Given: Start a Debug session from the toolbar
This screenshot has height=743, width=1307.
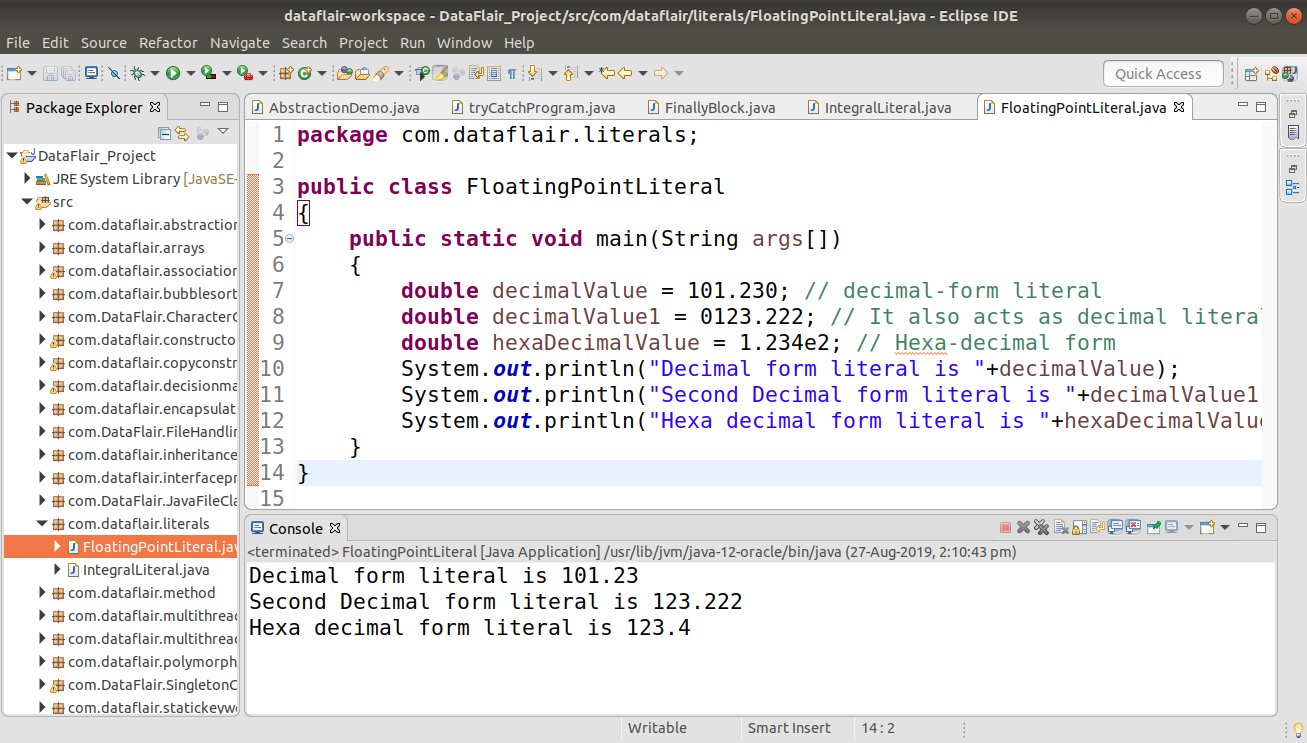Looking at the screenshot, I should tap(139, 73).
